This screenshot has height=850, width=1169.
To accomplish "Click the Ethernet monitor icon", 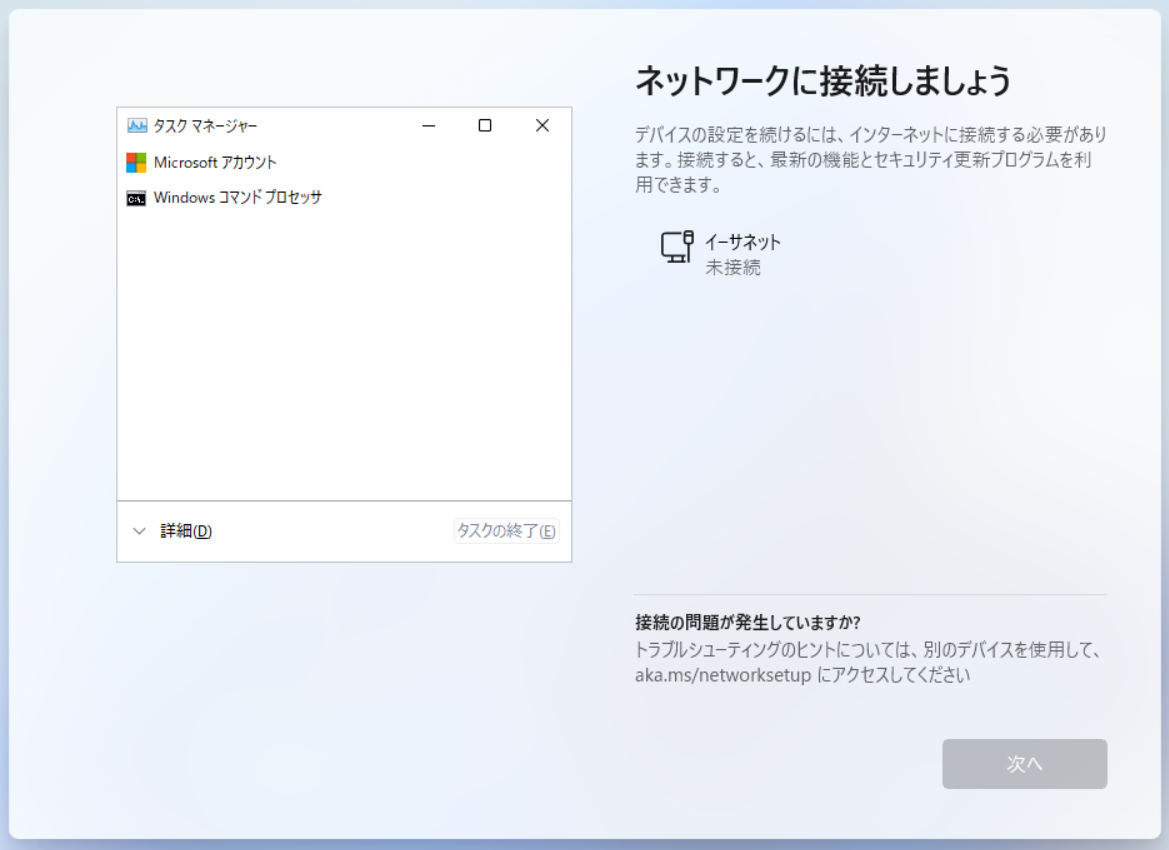I will coord(677,247).
